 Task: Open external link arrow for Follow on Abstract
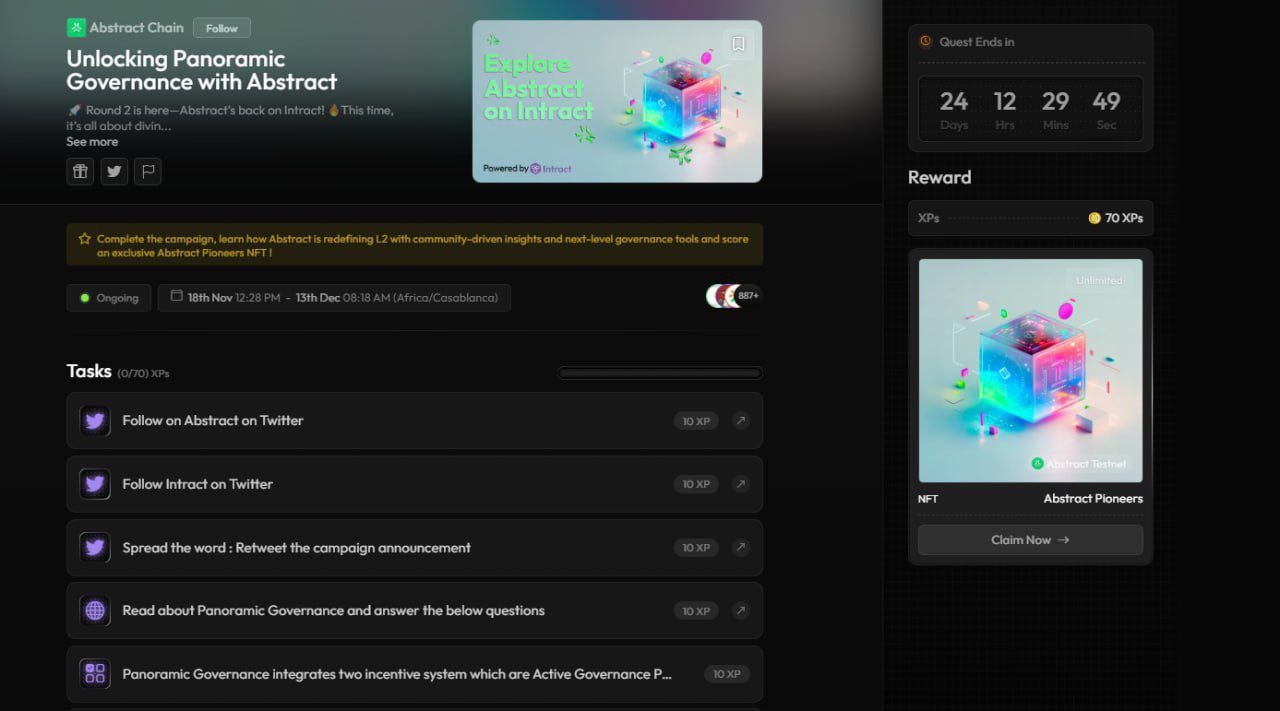pyautogui.click(x=740, y=421)
